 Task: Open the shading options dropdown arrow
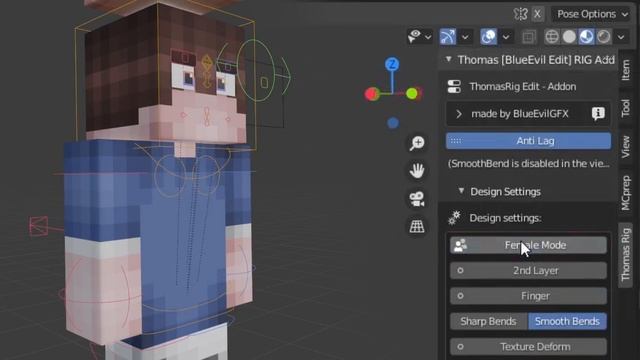click(621, 37)
